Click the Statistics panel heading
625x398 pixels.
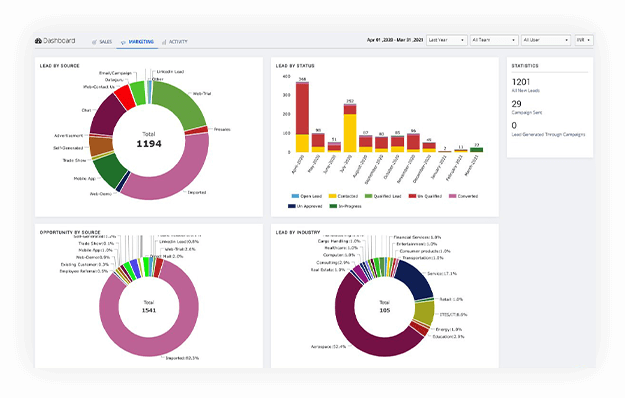pos(525,66)
